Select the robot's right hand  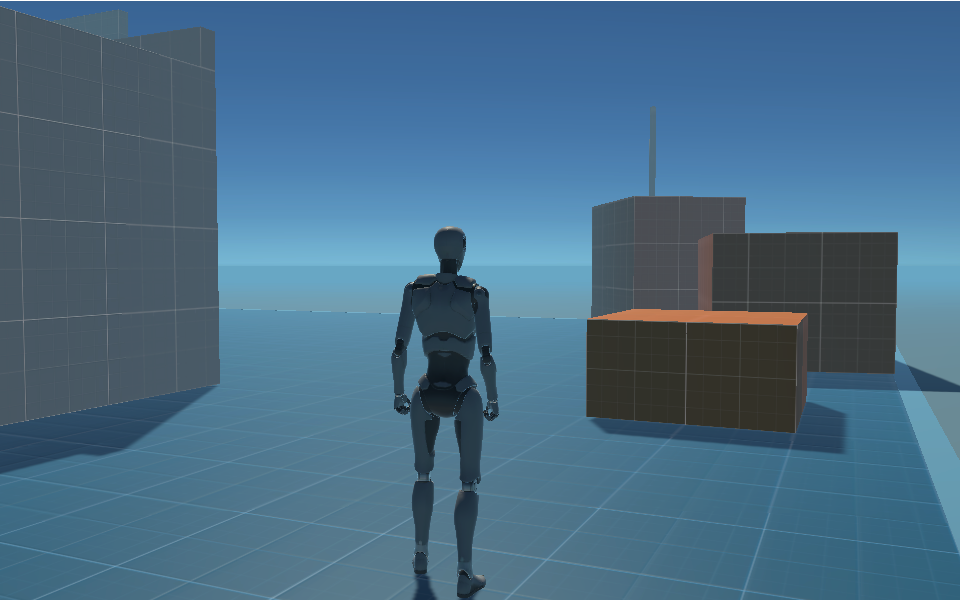491,408
